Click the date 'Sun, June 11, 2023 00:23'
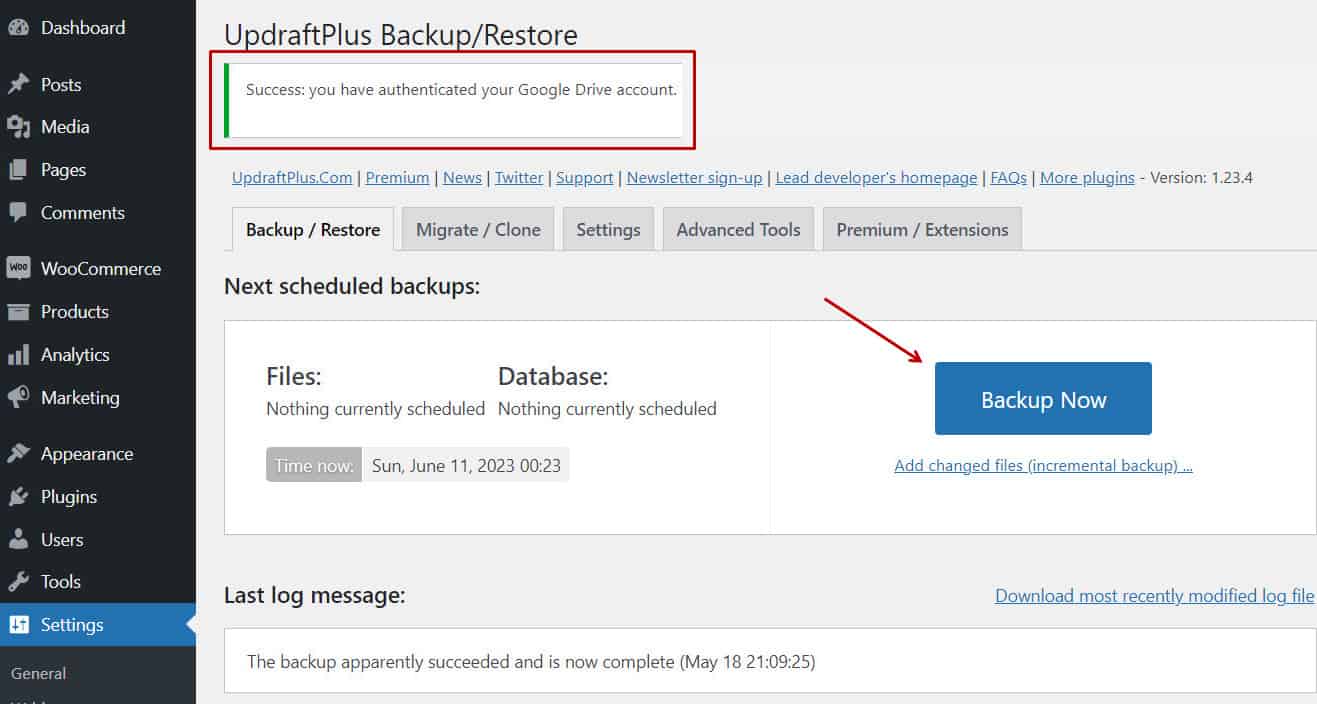The image size is (1317, 704). click(x=466, y=465)
